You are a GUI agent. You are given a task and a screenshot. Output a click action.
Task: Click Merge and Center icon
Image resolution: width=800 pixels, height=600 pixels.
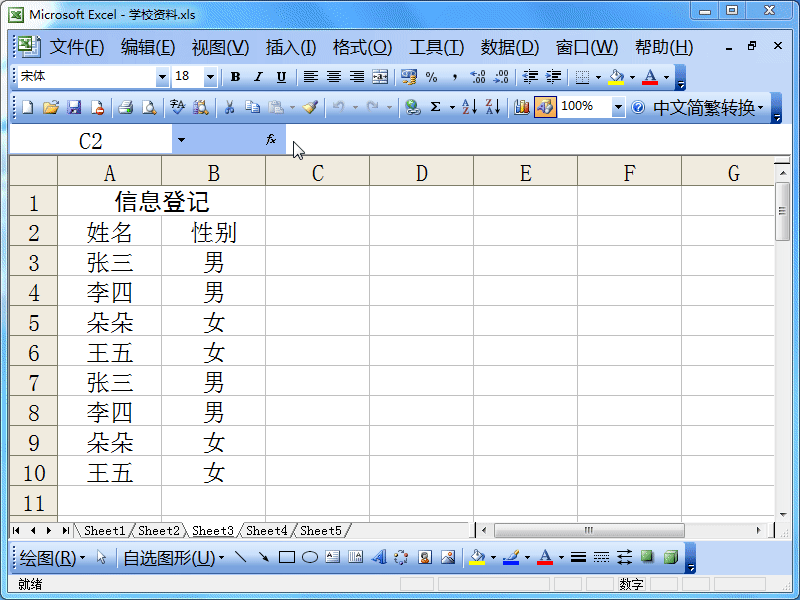point(380,77)
